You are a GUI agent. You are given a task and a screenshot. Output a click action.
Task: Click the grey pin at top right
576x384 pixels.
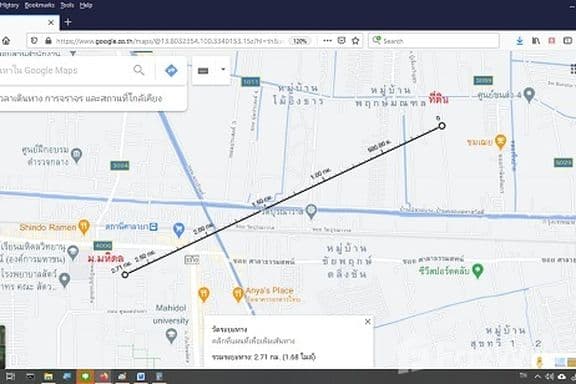coord(529,94)
